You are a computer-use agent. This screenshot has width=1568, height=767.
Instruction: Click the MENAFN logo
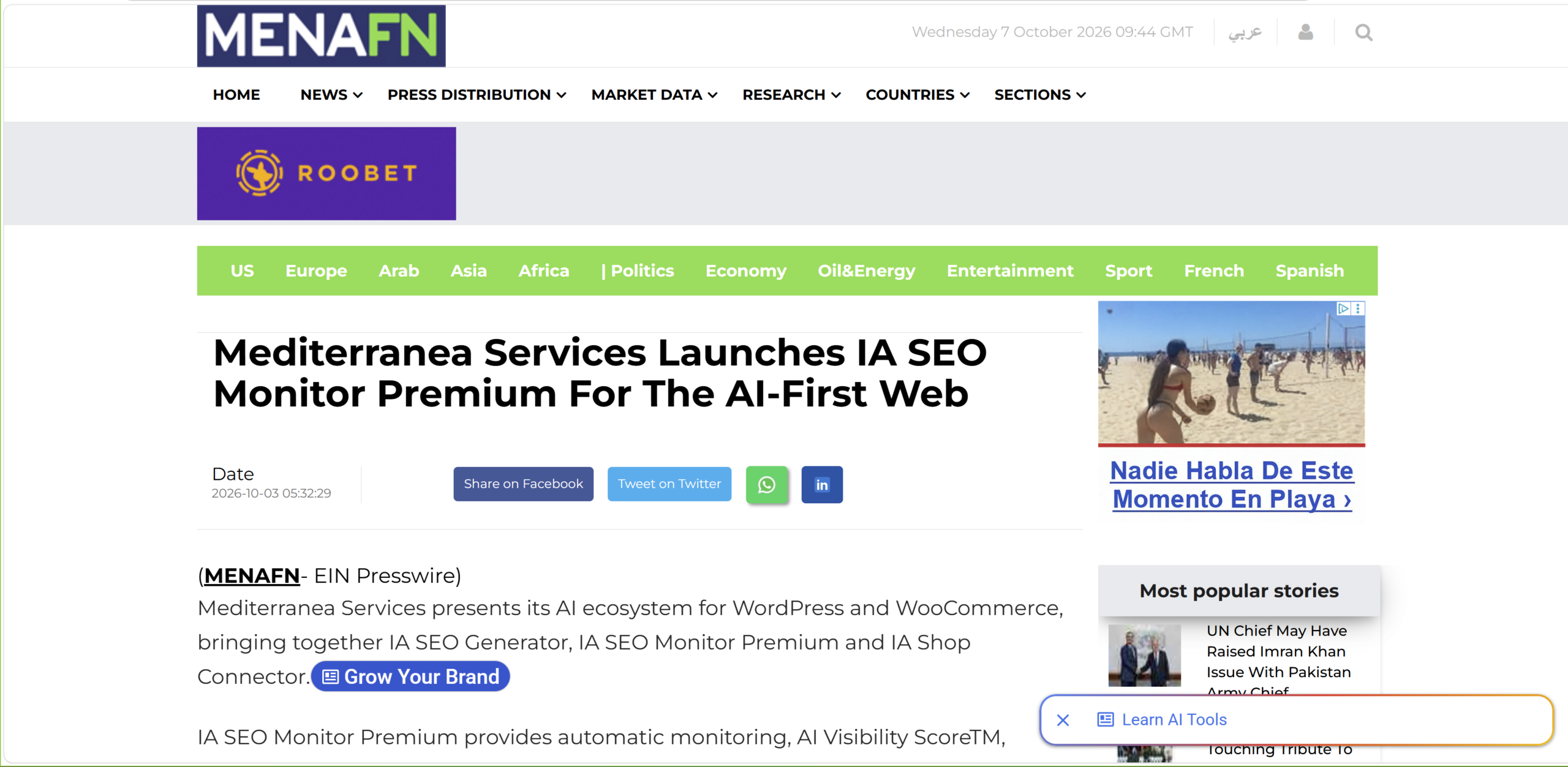pyautogui.click(x=321, y=36)
